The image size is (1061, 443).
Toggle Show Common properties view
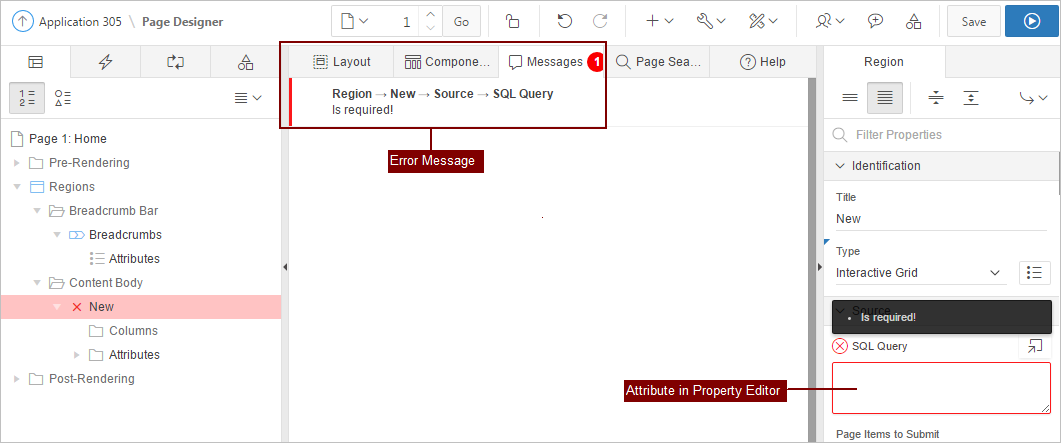coord(850,97)
